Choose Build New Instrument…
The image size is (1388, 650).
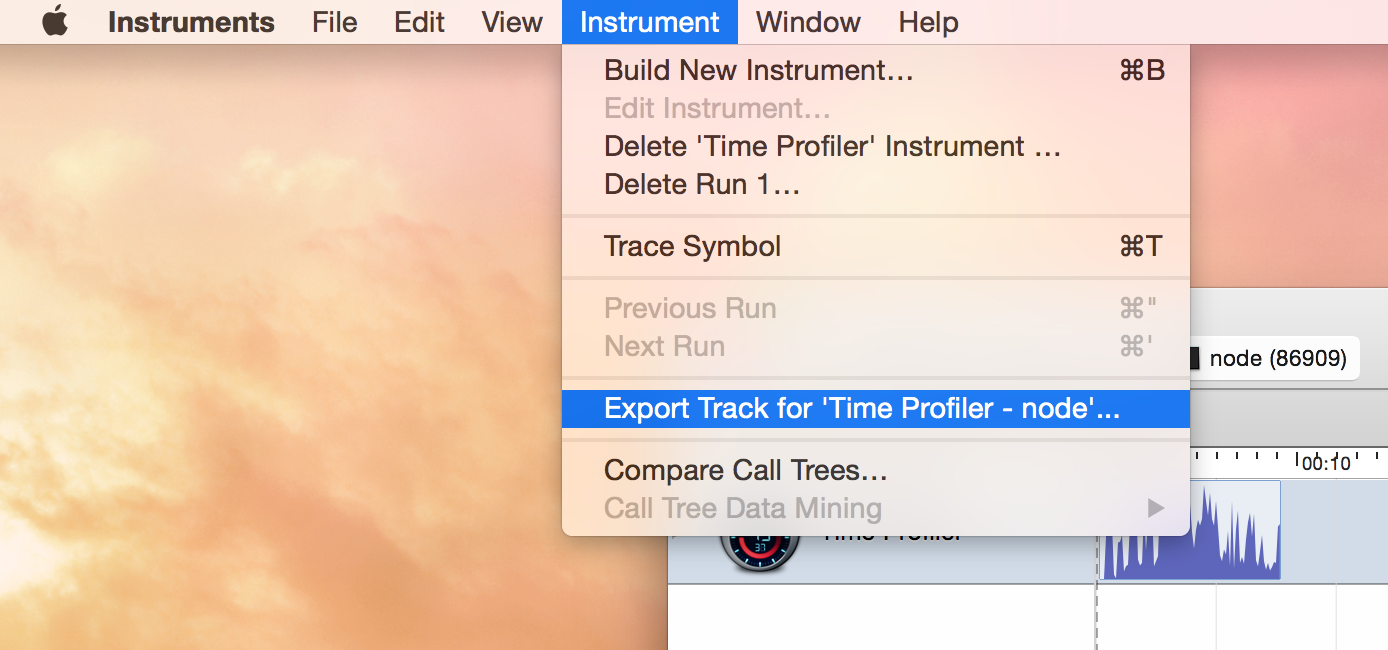(758, 71)
